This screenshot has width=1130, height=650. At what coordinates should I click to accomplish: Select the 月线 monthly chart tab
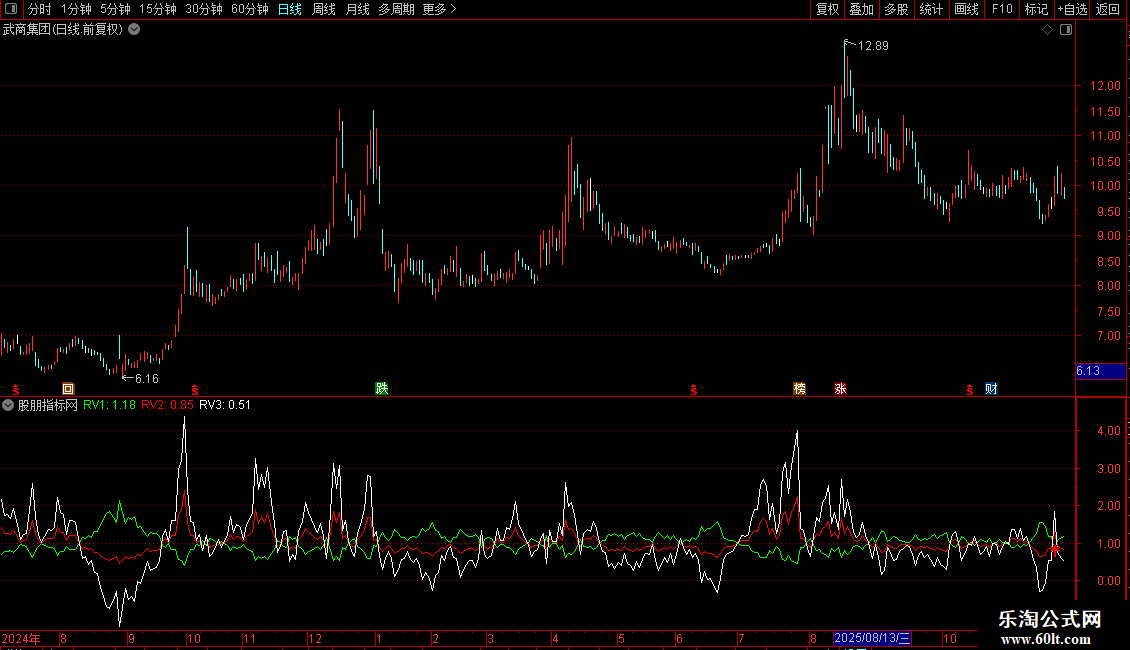[357, 9]
